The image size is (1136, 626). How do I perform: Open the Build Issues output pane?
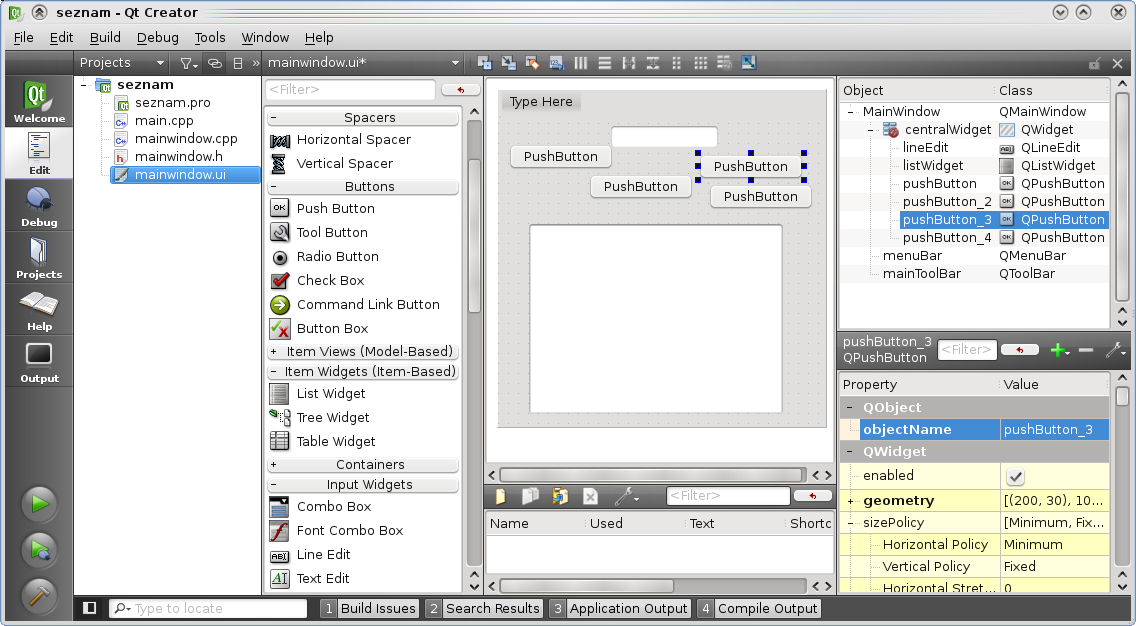click(x=369, y=609)
